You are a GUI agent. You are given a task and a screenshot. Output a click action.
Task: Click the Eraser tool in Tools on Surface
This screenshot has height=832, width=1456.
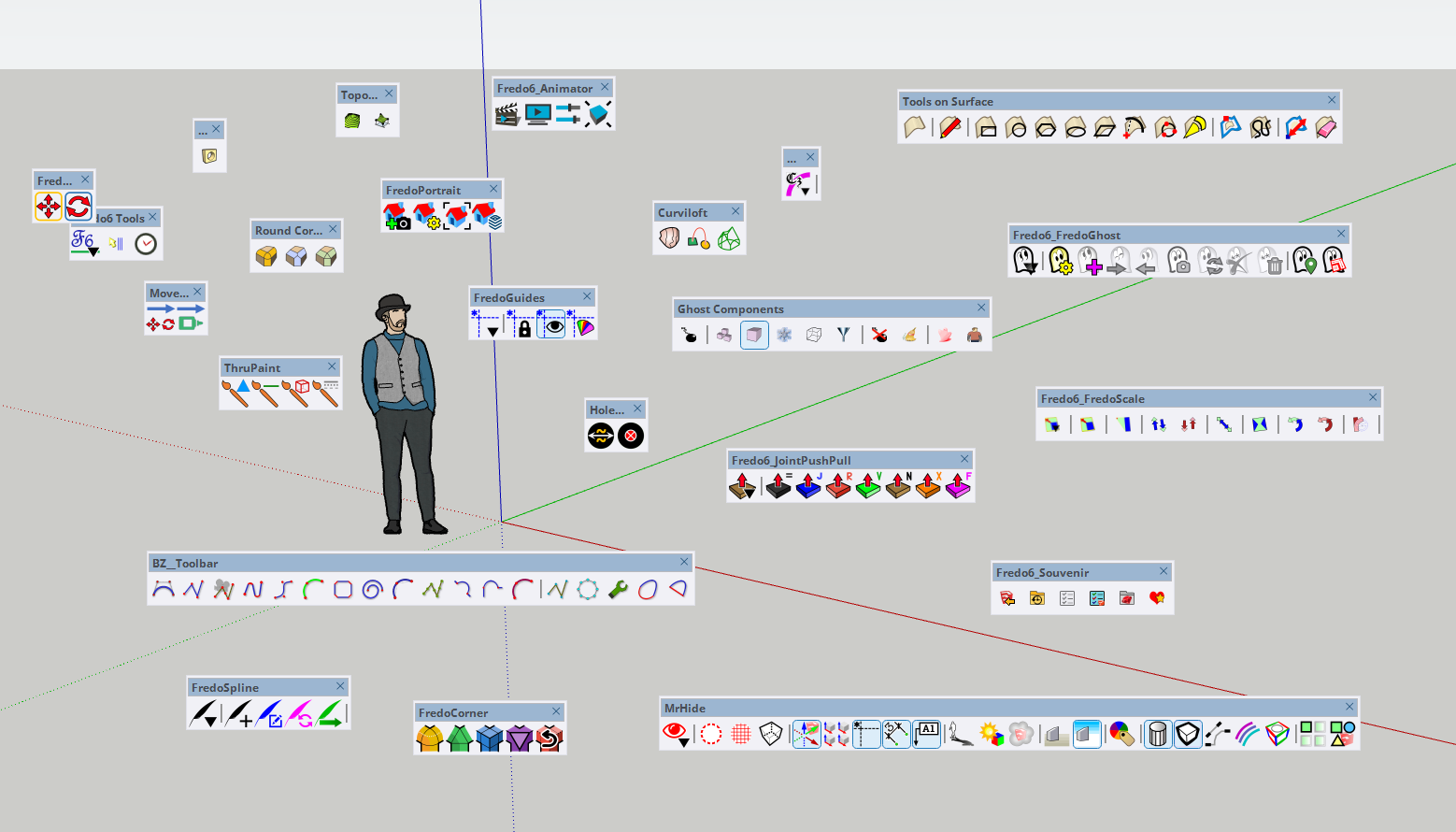[x=1325, y=128]
